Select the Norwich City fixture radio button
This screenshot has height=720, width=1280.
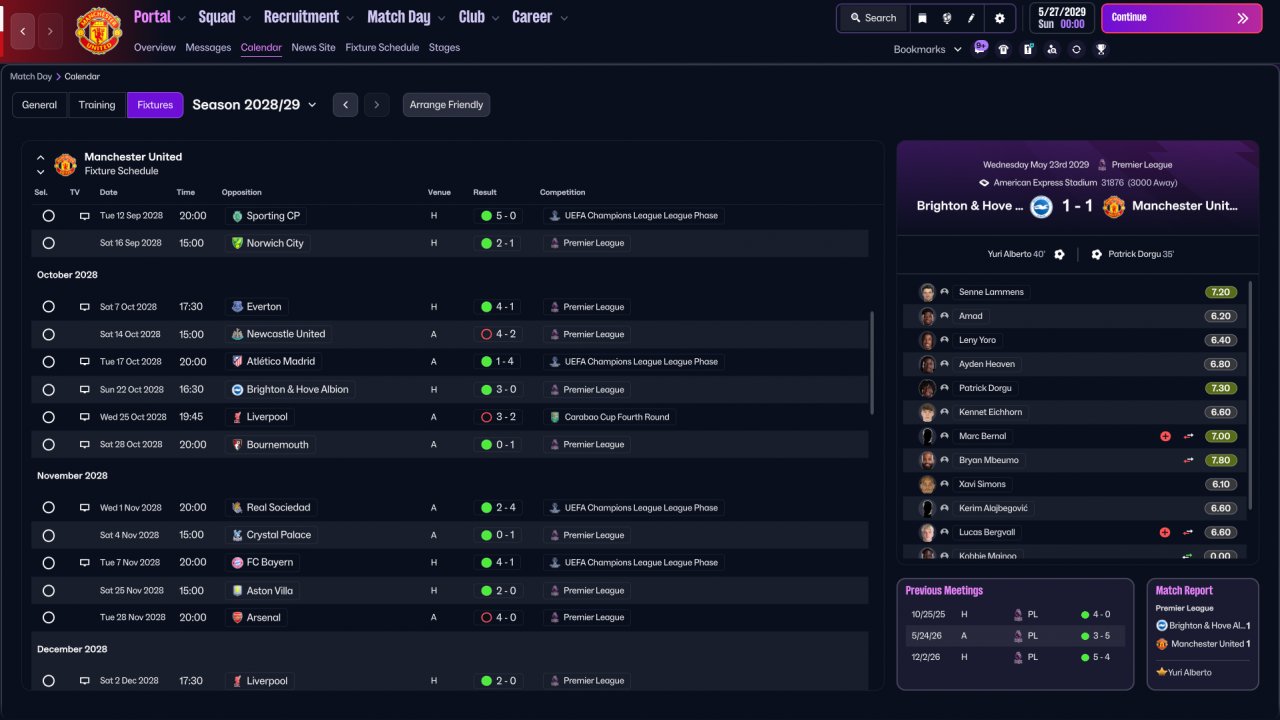[48, 243]
